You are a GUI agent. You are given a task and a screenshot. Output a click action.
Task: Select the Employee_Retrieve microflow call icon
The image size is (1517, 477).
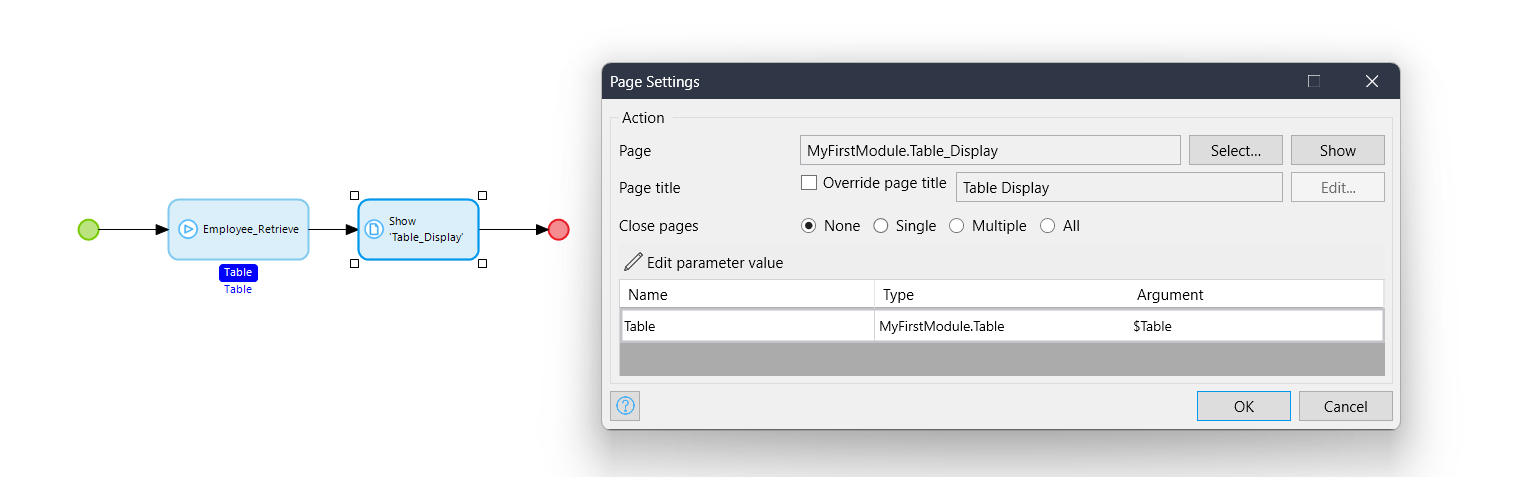coord(187,229)
